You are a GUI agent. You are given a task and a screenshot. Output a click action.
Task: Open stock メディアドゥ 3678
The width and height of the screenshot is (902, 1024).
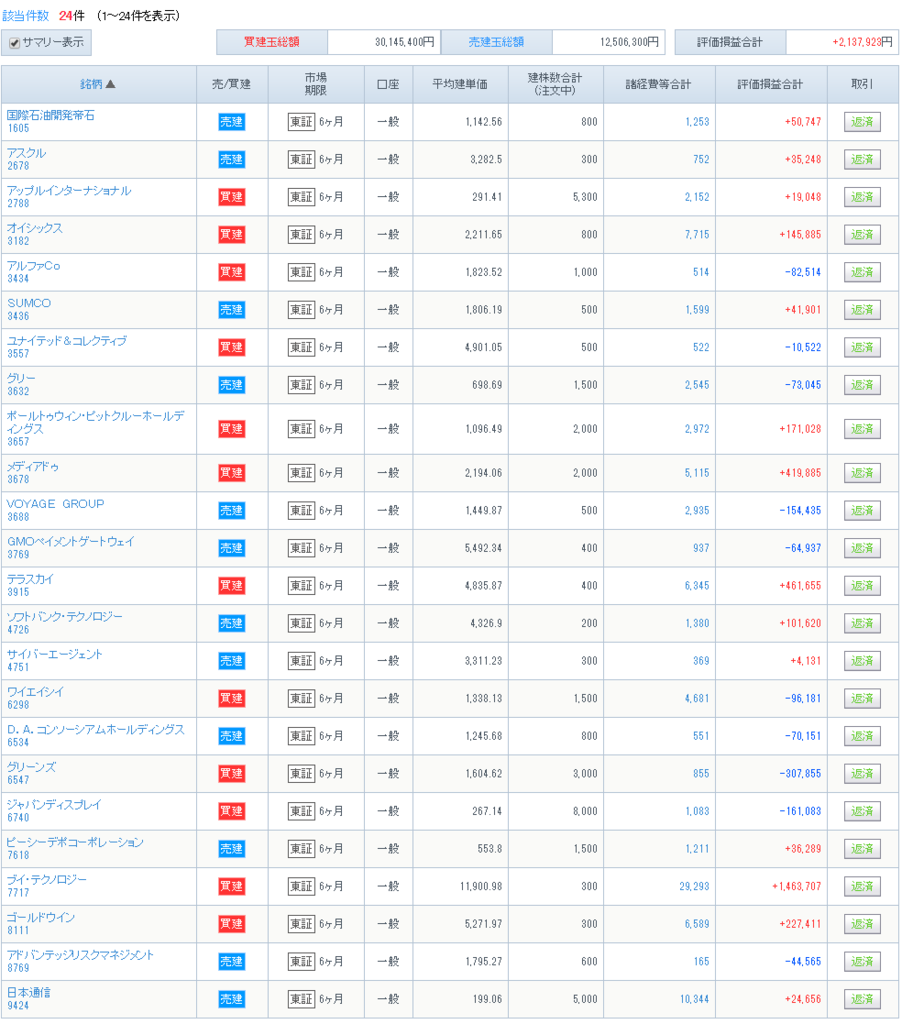pyautogui.click(x=33, y=473)
